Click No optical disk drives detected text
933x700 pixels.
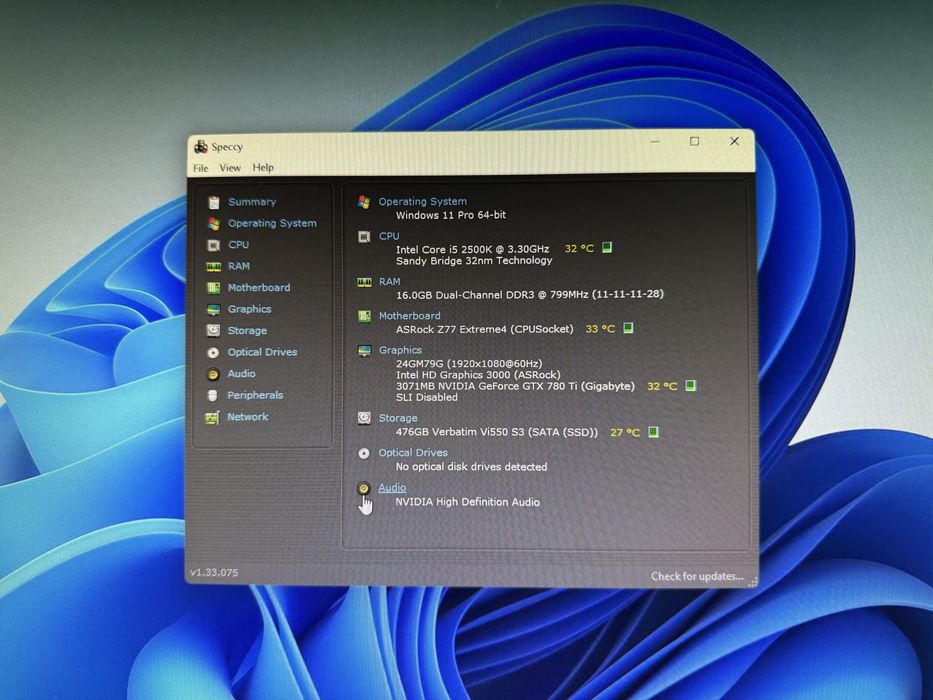coord(471,467)
